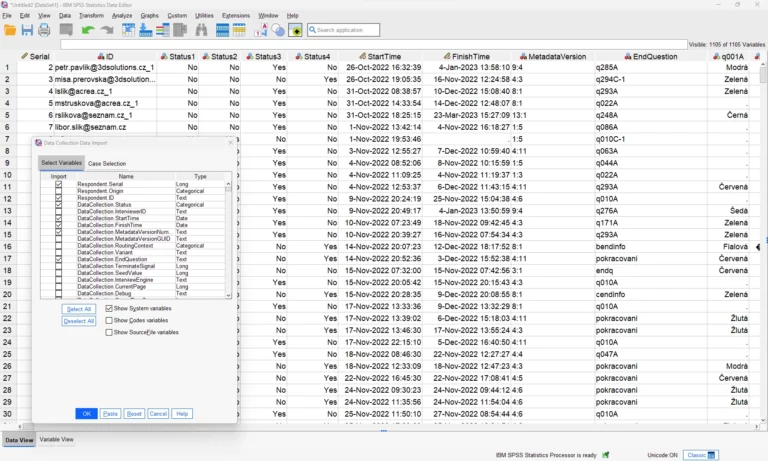Image resolution: width=768 pixels, height=461 pixels.
Task: Click OK in Data Collection Data Import
Action: coord(86,414)
